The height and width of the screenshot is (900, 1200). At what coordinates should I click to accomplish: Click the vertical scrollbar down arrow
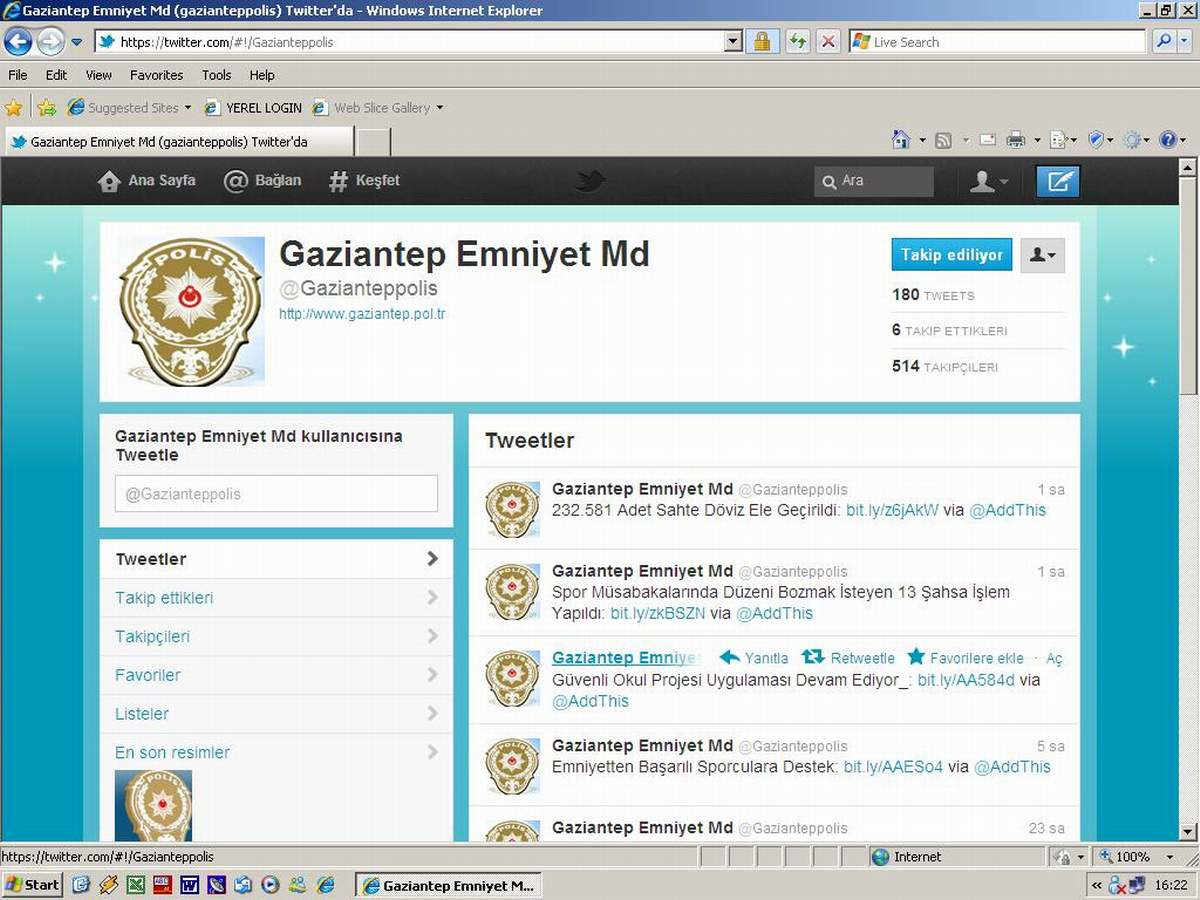(1188, 831)
